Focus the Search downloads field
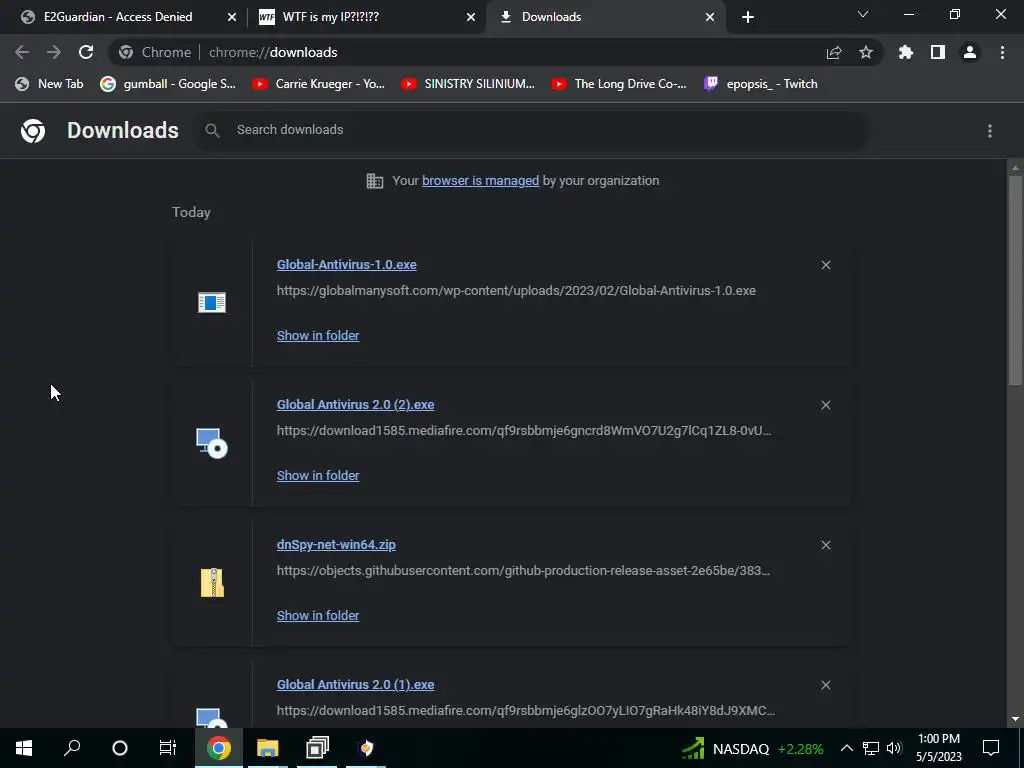 pyautogui.click(x=532, y=130)
